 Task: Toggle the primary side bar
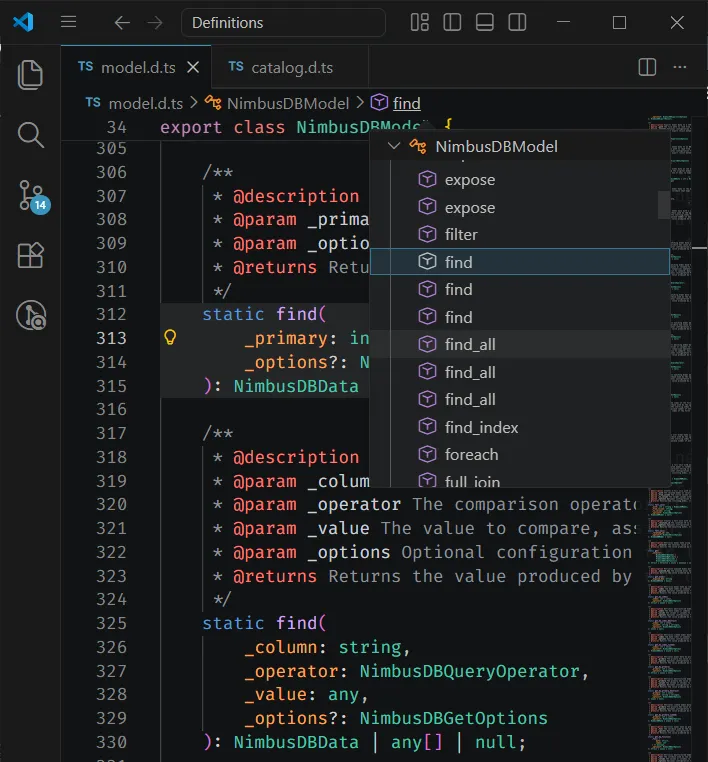[x=452, y=22]
